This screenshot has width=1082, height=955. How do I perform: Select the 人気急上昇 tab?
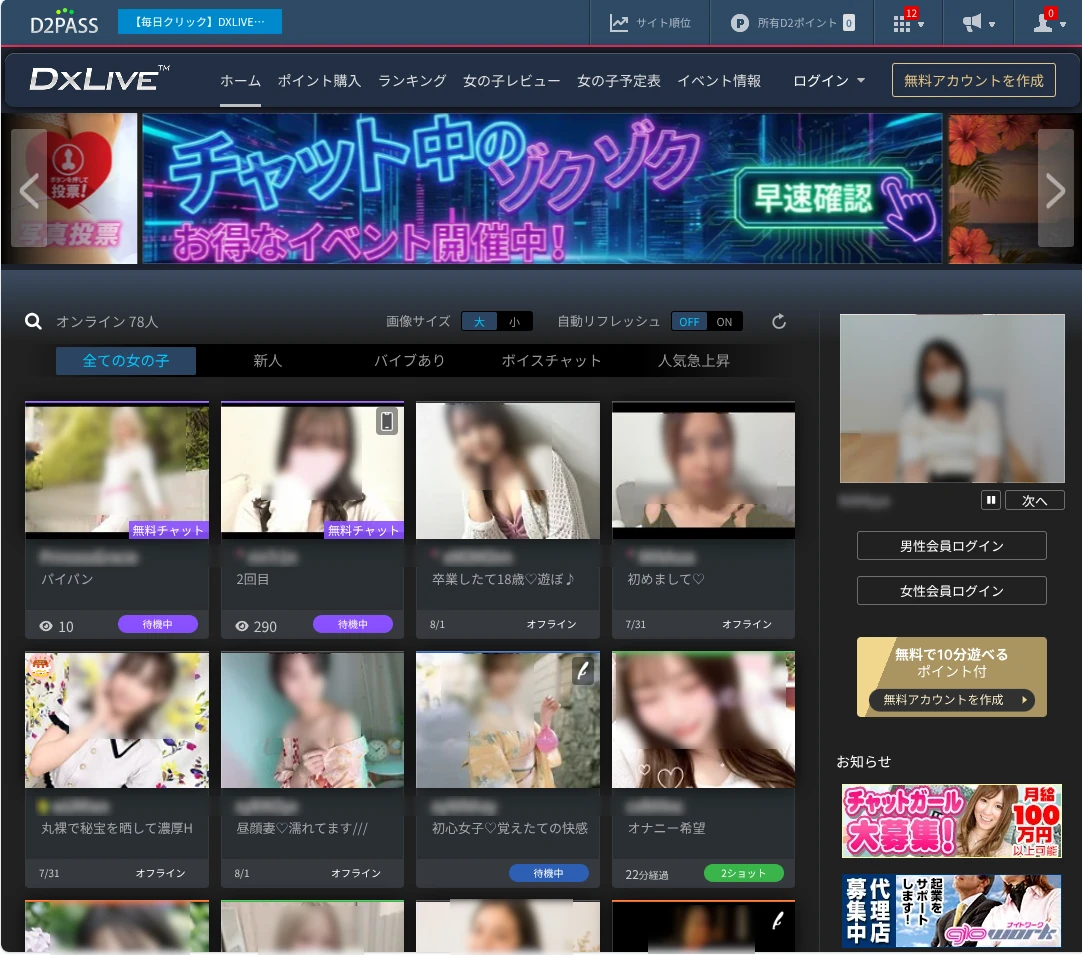click(x=694, y=360)
